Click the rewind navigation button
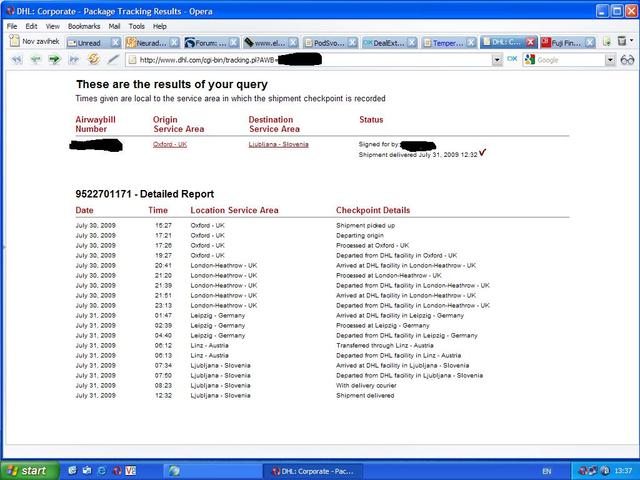This screenshot has height=480, width=640. pyautogui.click(x=16, y=60)
